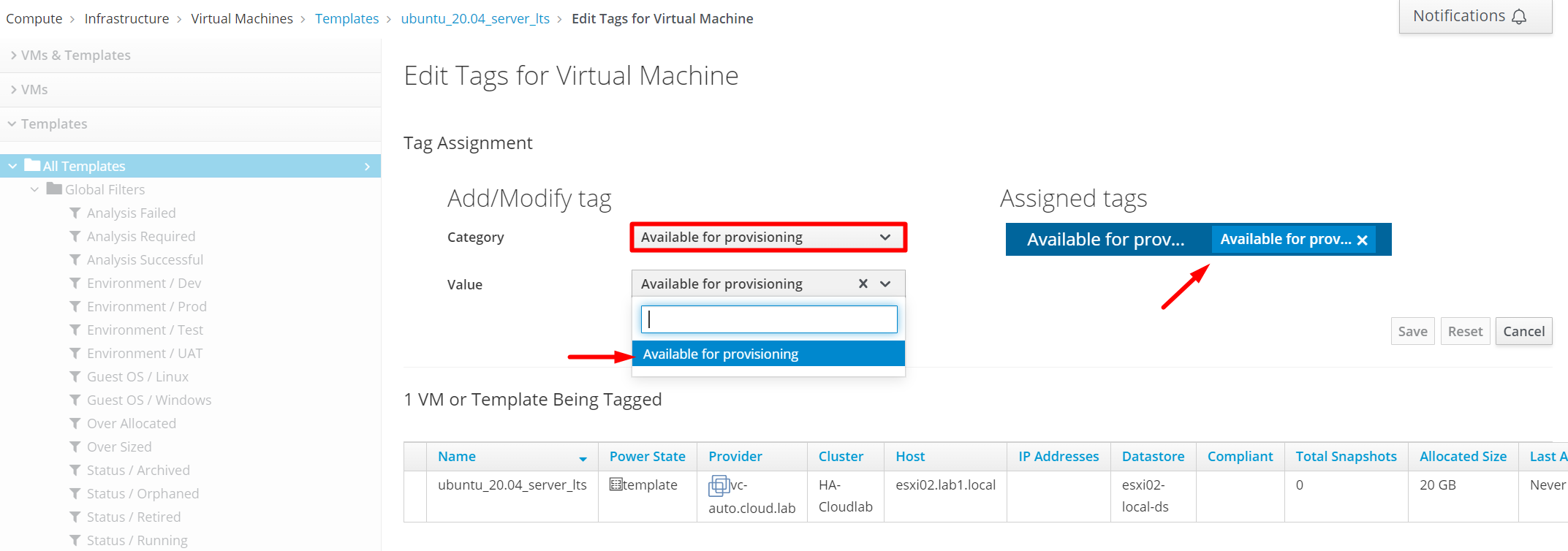Click the Status / Retired filter icon

(75, 517)
